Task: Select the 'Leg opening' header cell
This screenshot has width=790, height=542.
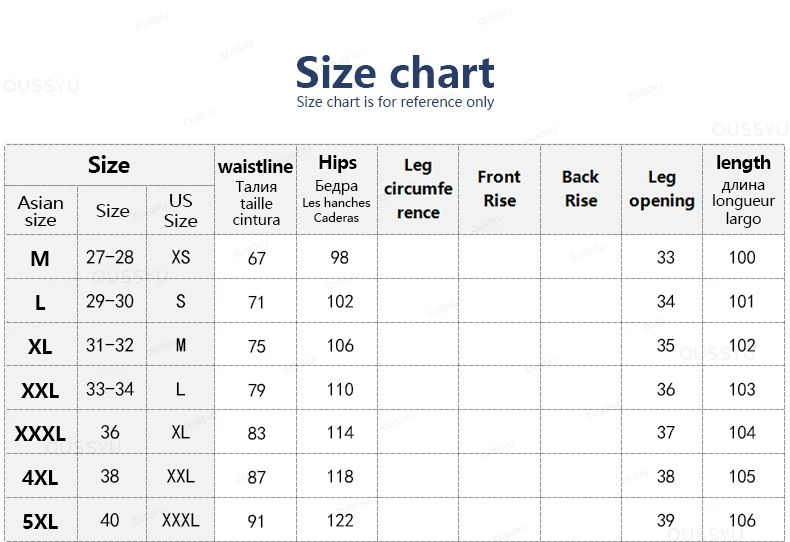Action: pos(662,190)
